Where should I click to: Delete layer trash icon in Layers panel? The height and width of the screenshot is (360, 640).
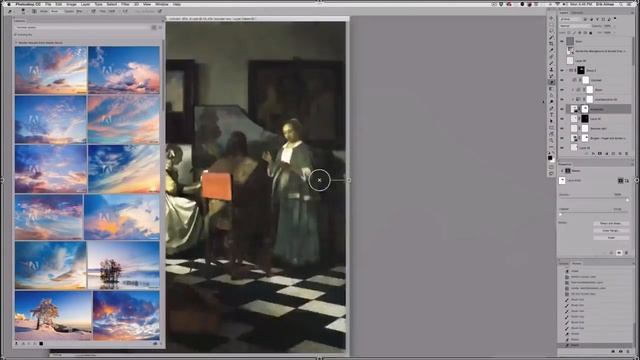[x=627, y=153]
